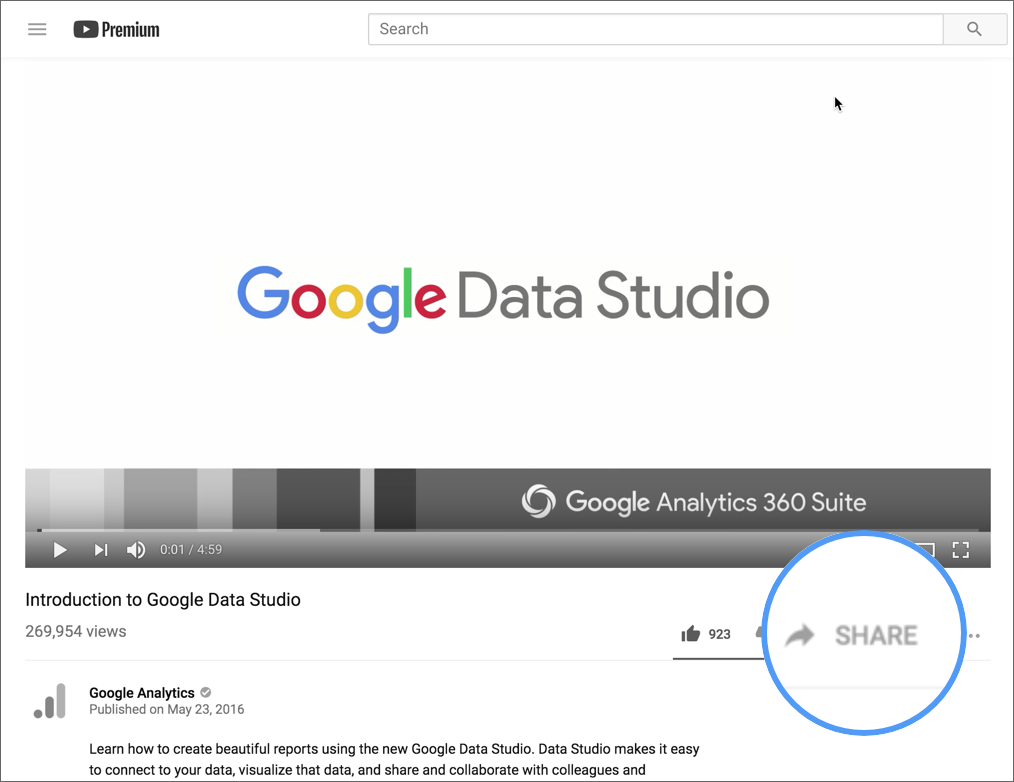The image size is (1014, 782).
Task: Click the Google Analytics channel avatar
Action: (x=50, y=701)
